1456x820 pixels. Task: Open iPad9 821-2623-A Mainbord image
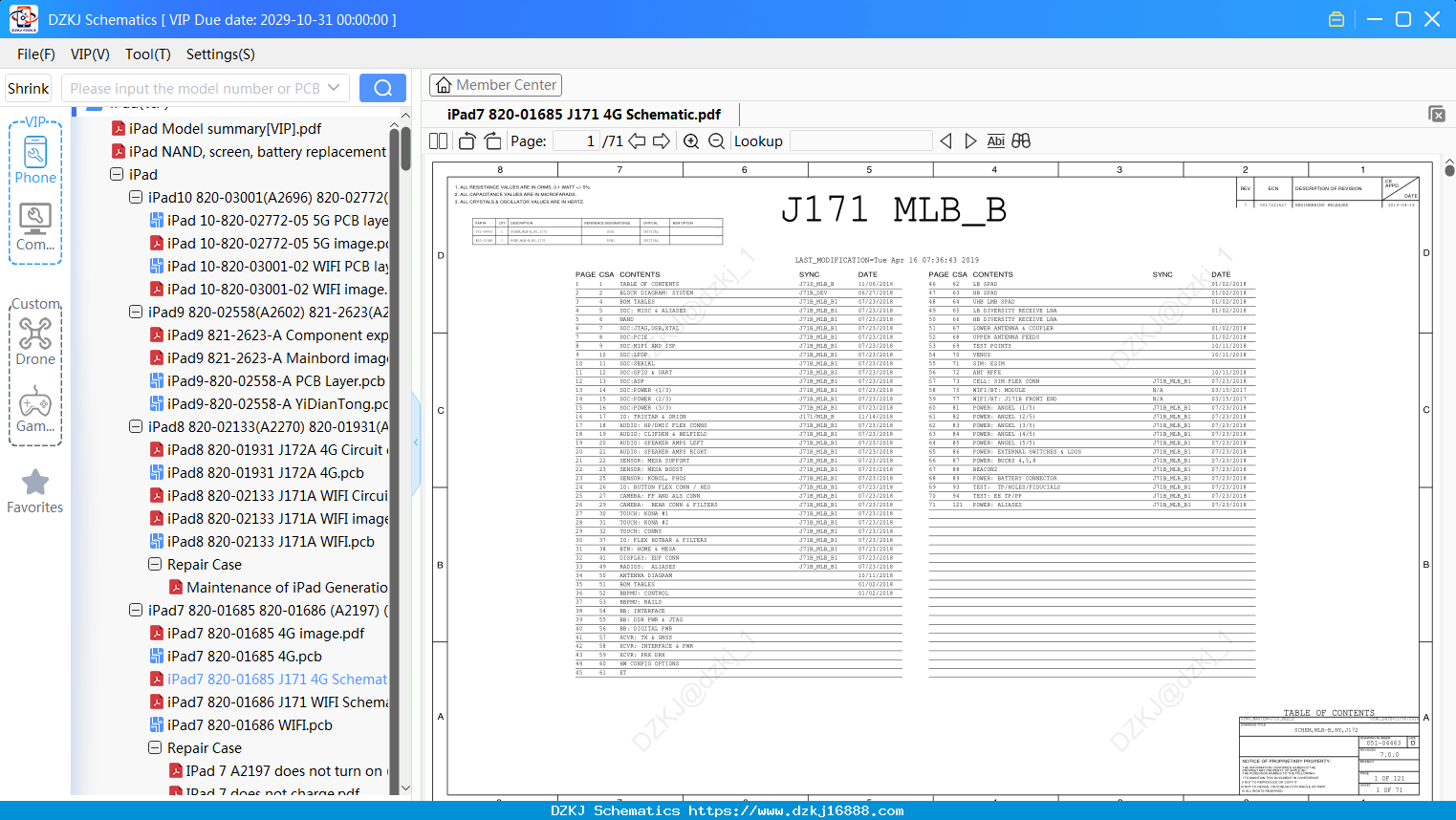269,358
